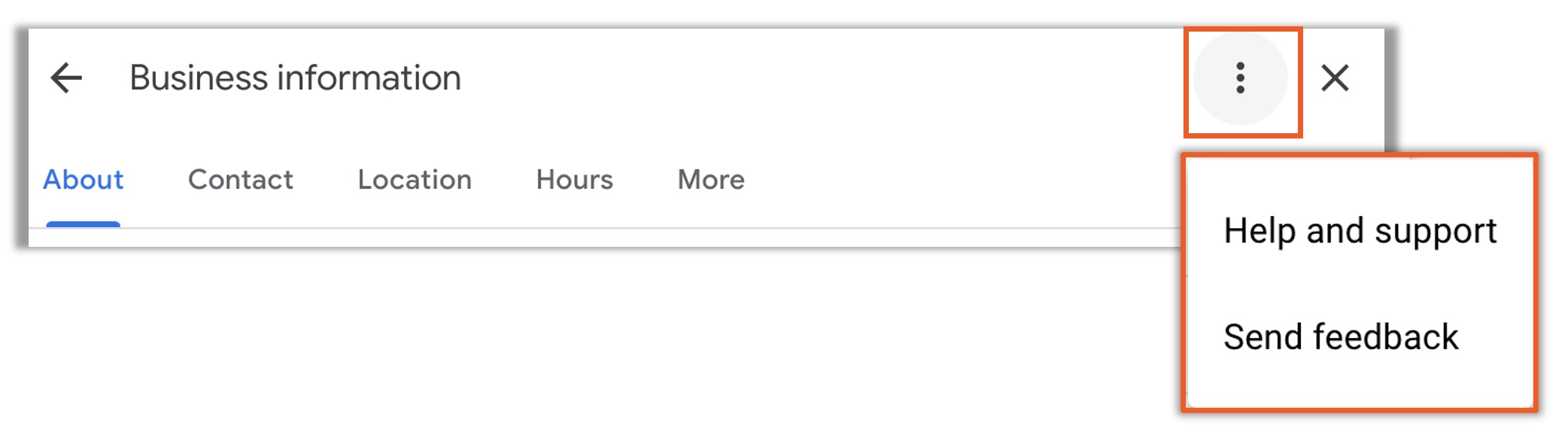
Task: Collapse the overflow menu with vertical dots
Action: click(1240, 78)
